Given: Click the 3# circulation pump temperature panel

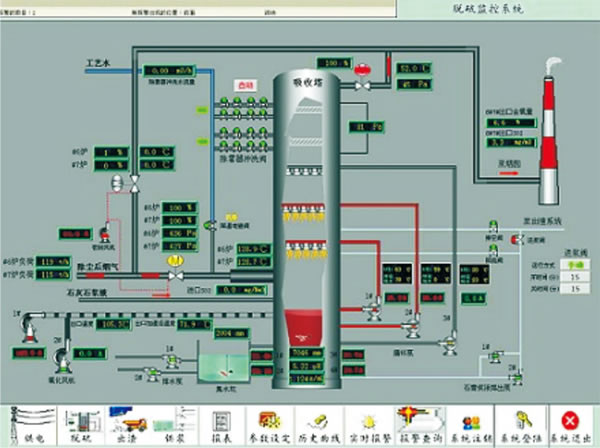Looking at the screenshot, I should point(474,274).
